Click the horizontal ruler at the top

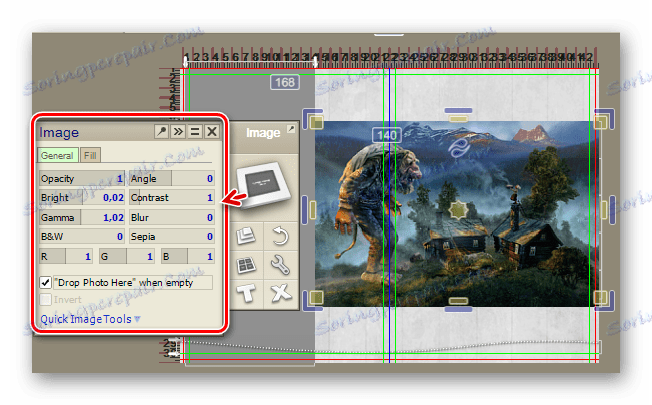click(x=390, y=58)
